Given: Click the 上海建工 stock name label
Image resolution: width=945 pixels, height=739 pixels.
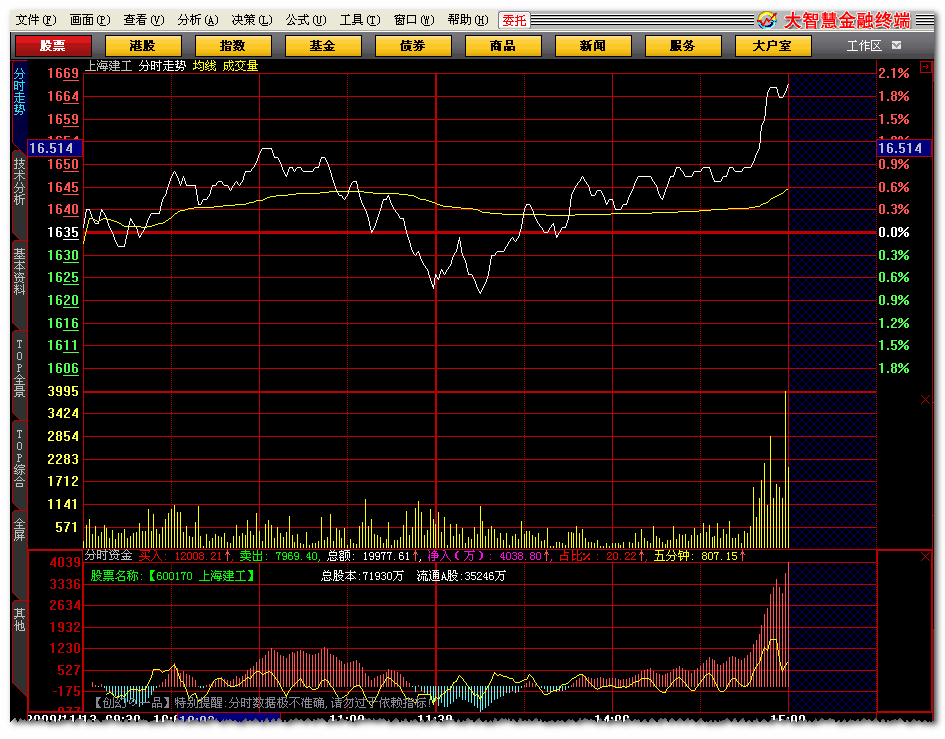Looking at the screenshot, I should tap(108, 66).
